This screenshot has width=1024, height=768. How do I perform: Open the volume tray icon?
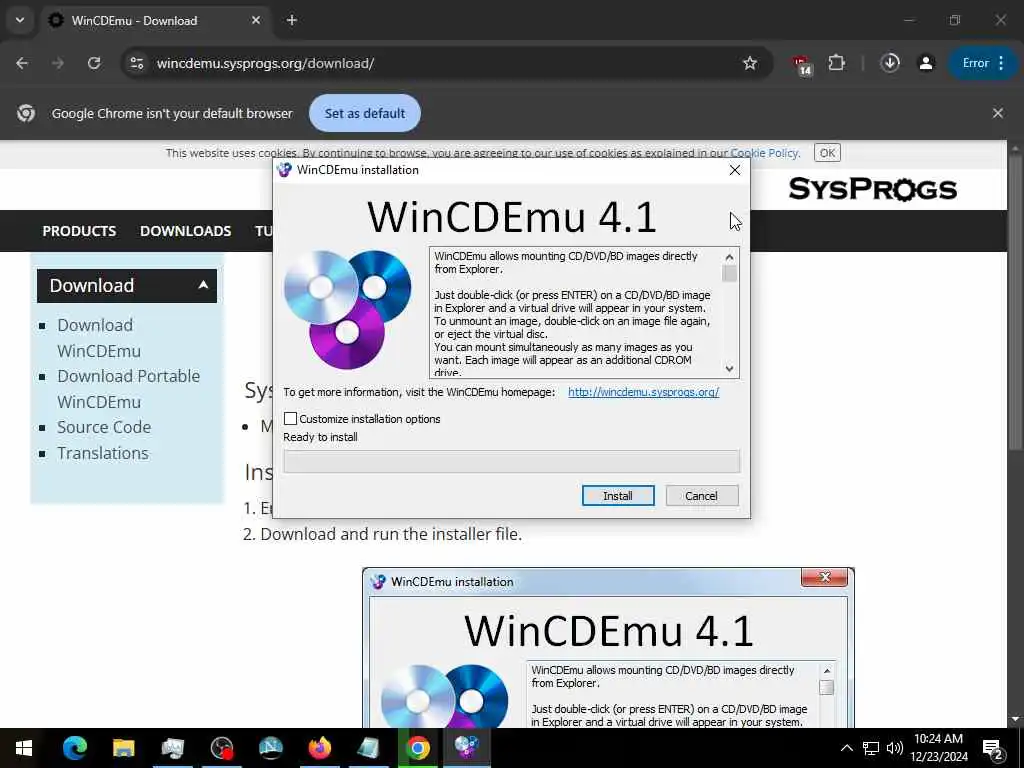point(895,748)
